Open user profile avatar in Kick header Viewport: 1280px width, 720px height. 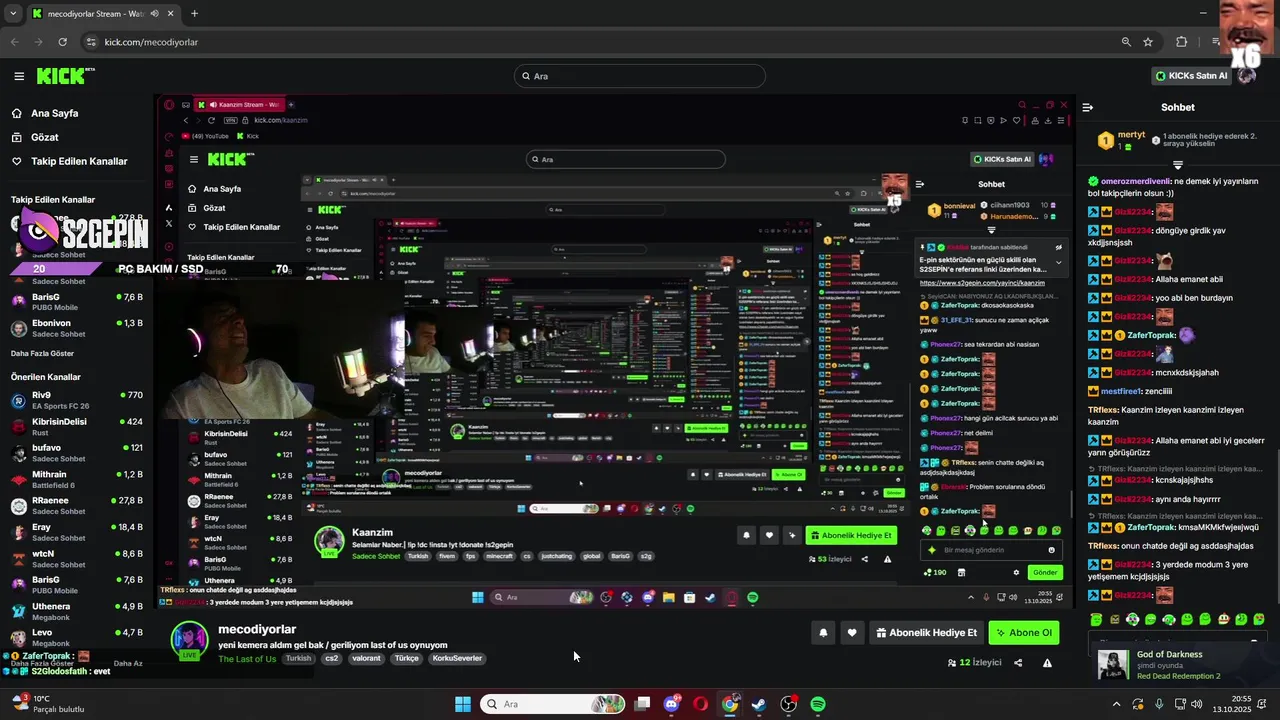(1247, 76)
